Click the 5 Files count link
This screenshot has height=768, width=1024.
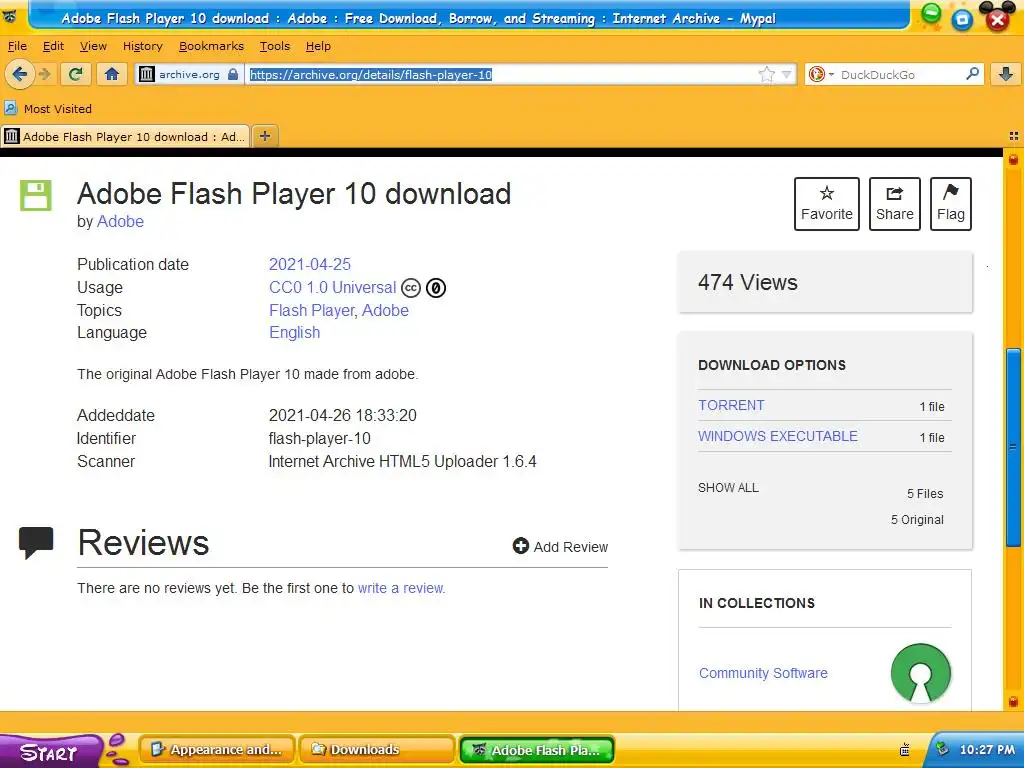pyautogui.click(x=925, y=494)
